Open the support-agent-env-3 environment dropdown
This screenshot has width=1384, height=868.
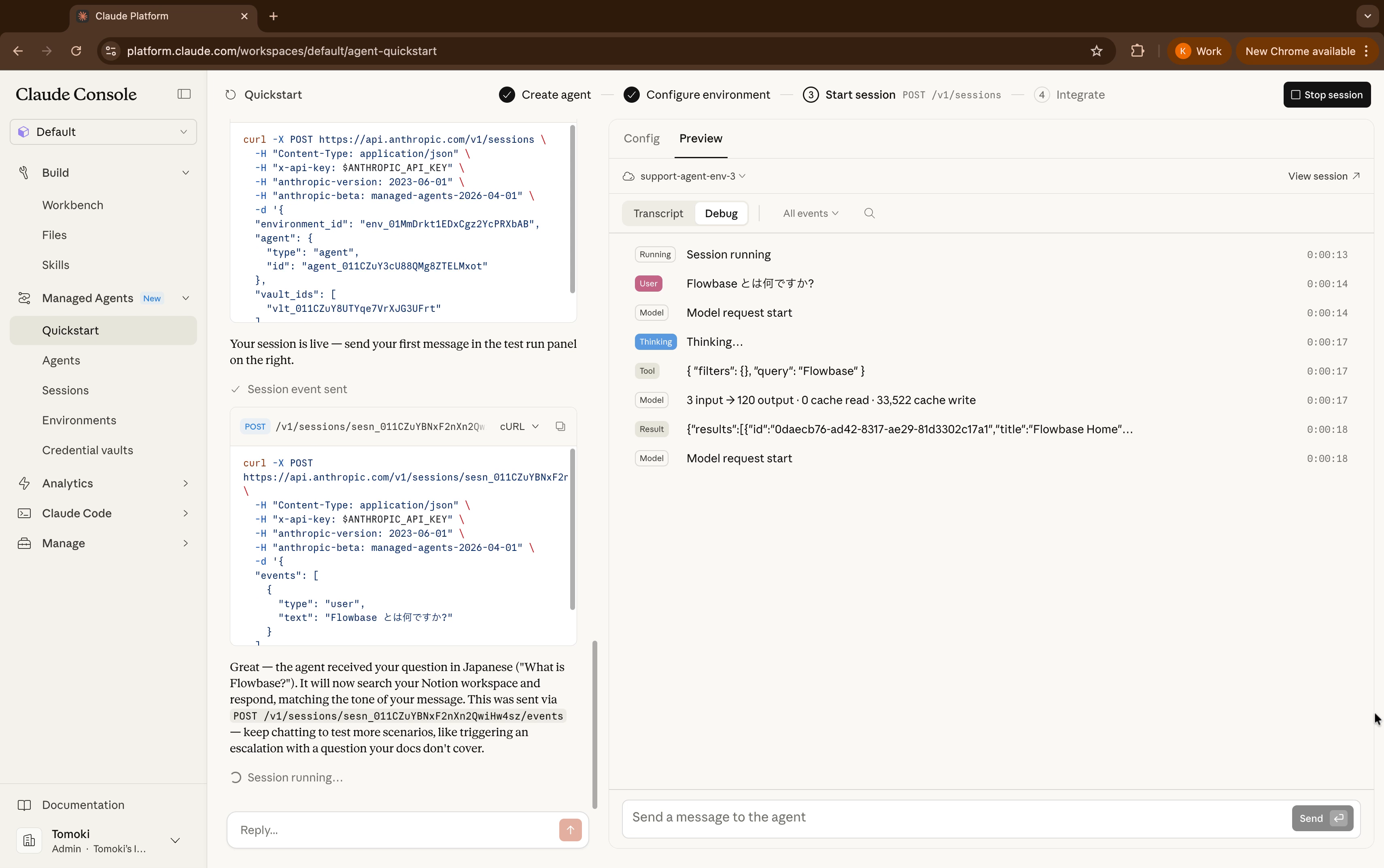coord(692,176)
